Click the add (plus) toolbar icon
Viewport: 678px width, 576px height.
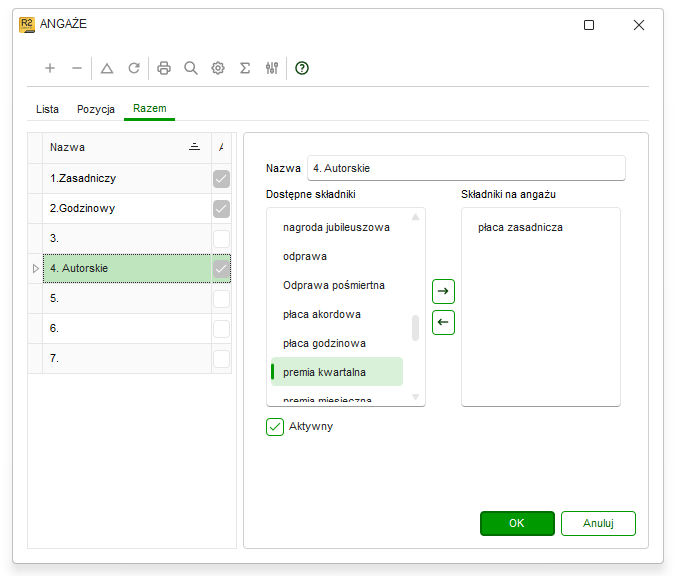(50, 68)
